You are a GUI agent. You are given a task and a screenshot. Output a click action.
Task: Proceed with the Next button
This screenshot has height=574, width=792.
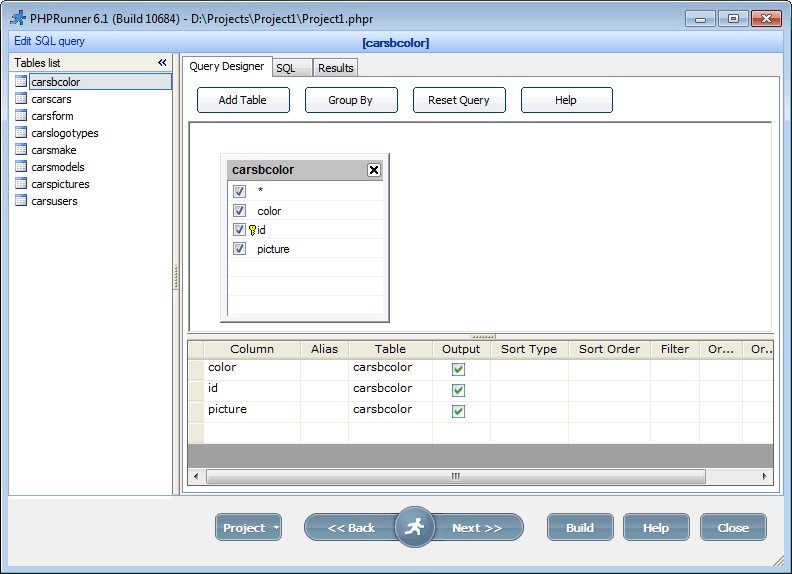tap(477, 528)
